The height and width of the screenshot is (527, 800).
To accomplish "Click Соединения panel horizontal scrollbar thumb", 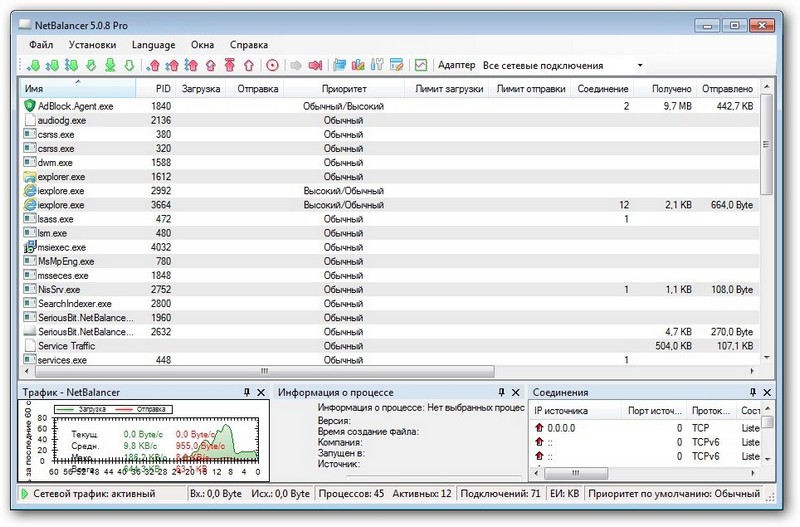I will 576,473.
